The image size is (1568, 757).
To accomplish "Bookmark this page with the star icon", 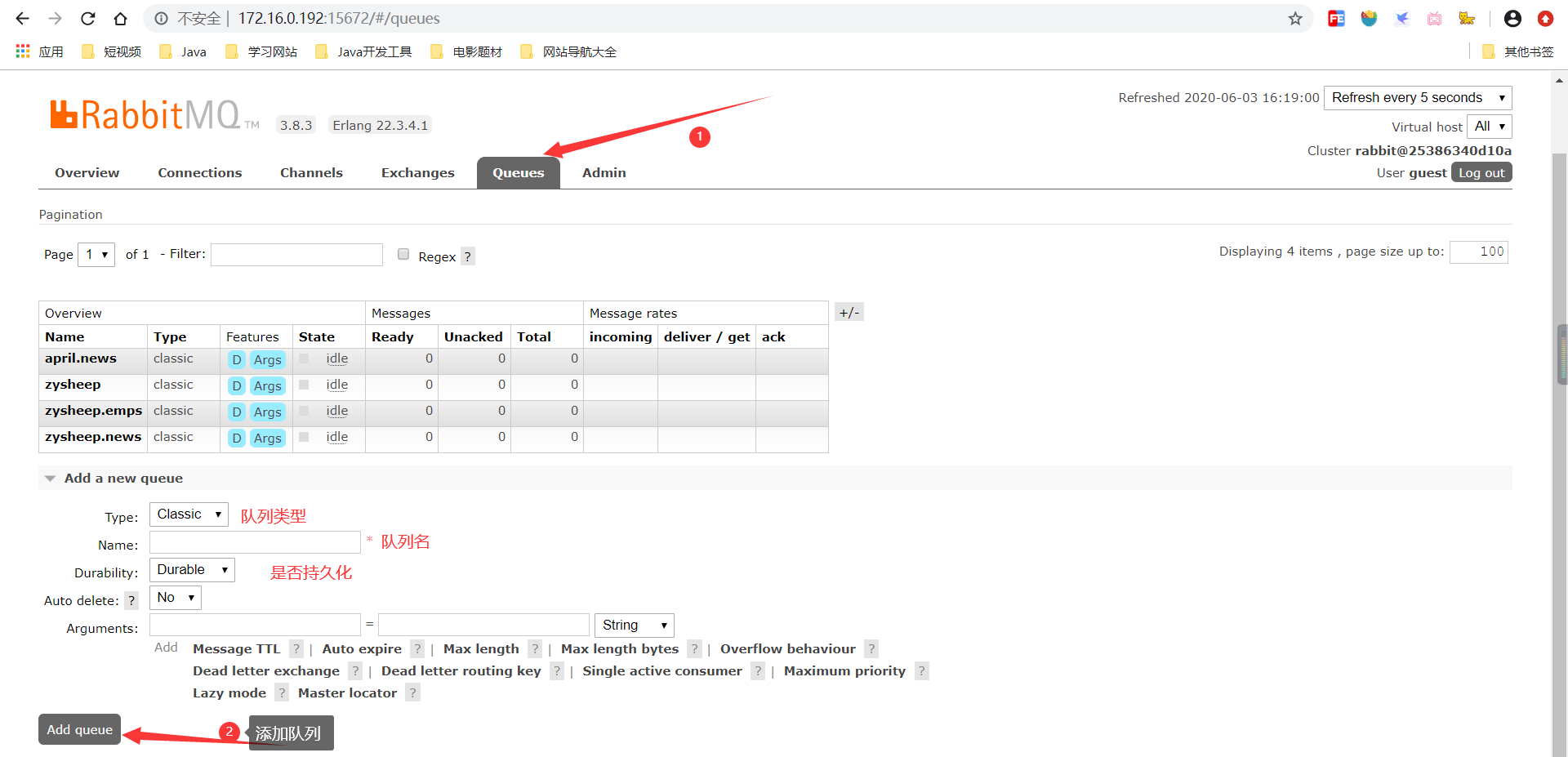I will tap(1295, 18).
